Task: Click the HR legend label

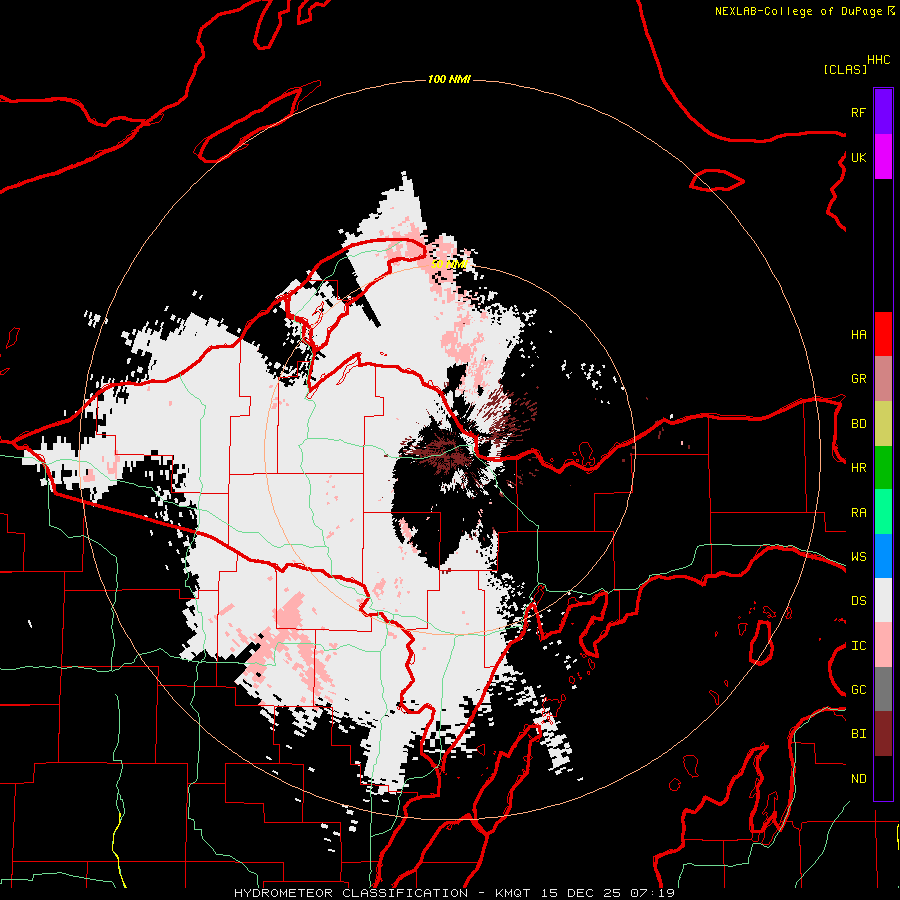Action: pyautogui.click(x=858, y=468)
